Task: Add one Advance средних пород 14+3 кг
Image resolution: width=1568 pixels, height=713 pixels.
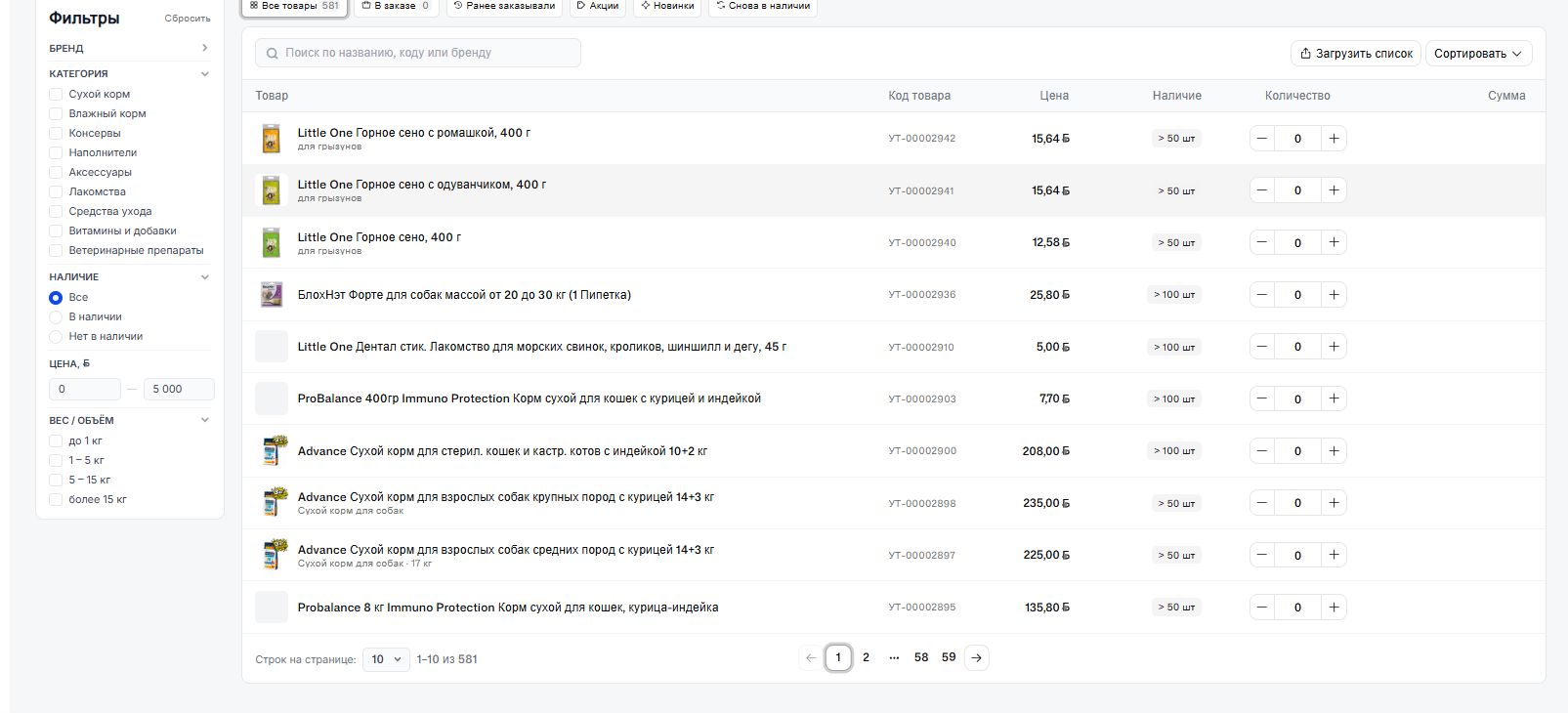Action: 1334,555
